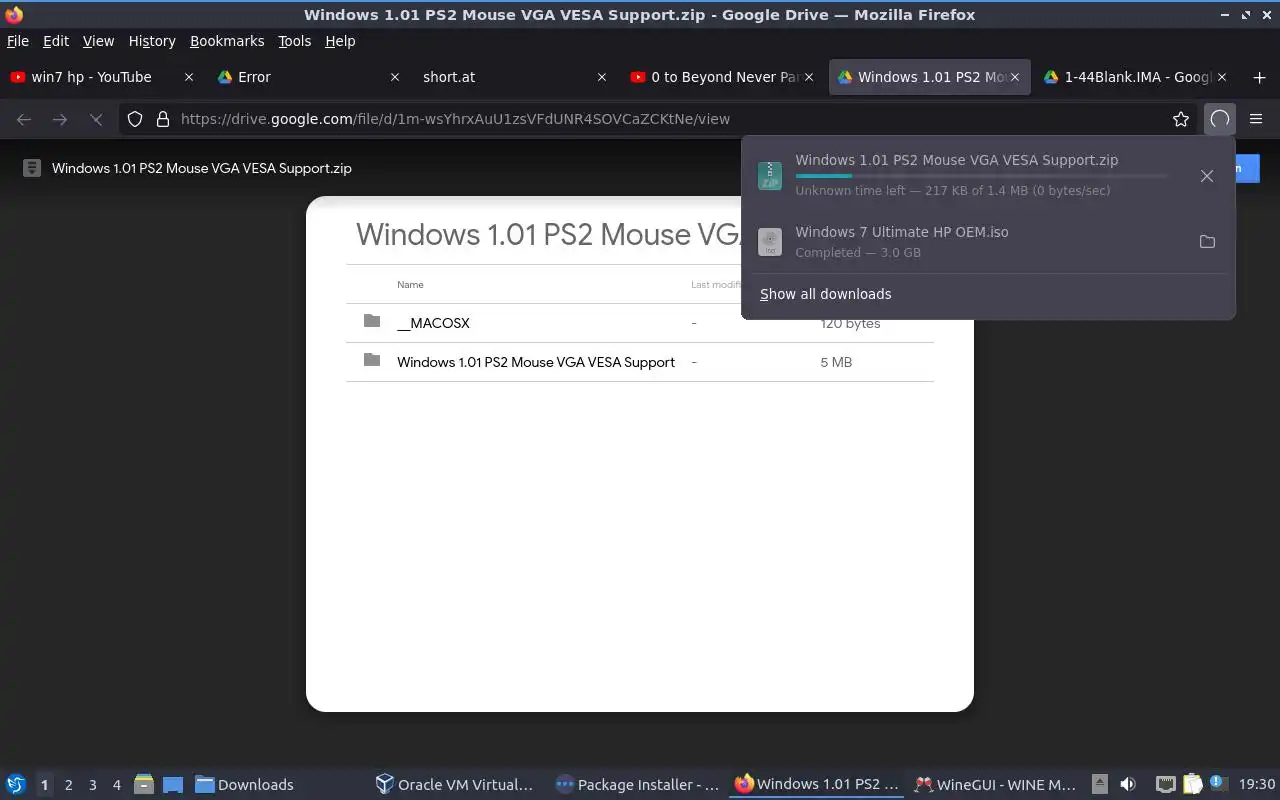Click the eject removable media tray icon
This screenshot has height=800, width=1280.
coord(1099,784)
